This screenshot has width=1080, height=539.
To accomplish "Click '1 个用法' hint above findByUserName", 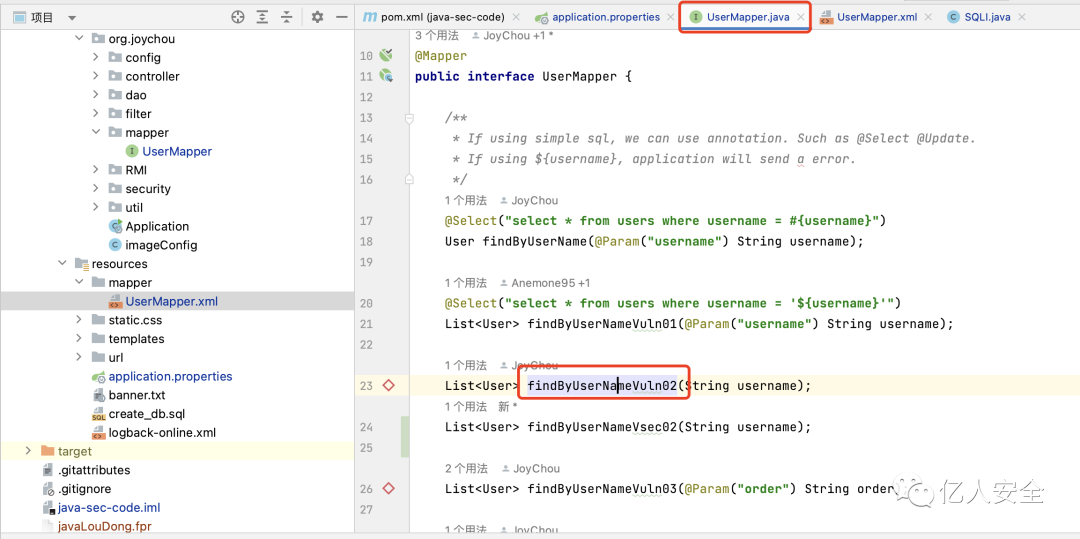I will (466, 200).
